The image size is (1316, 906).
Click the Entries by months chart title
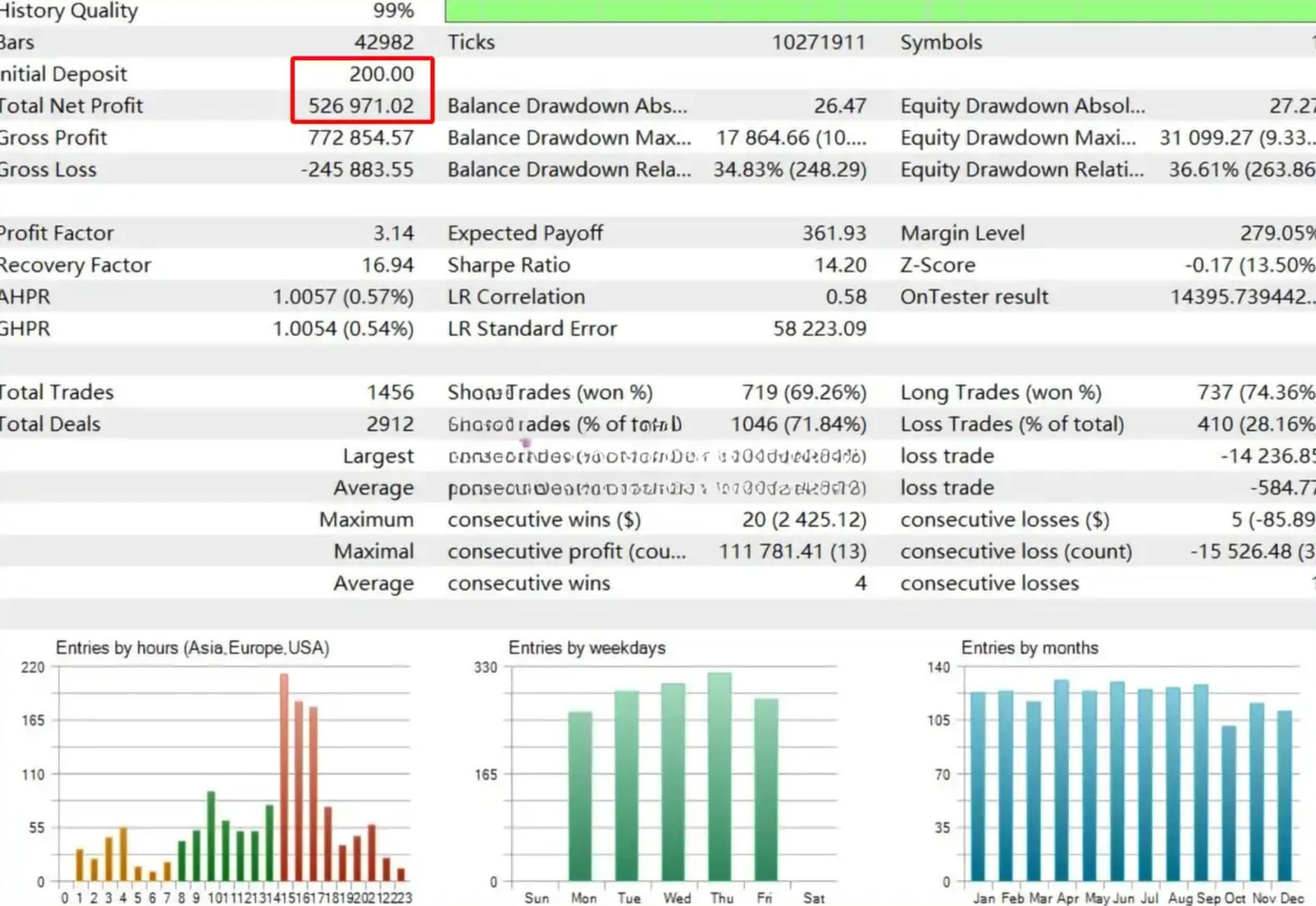tap(1029, 648)
